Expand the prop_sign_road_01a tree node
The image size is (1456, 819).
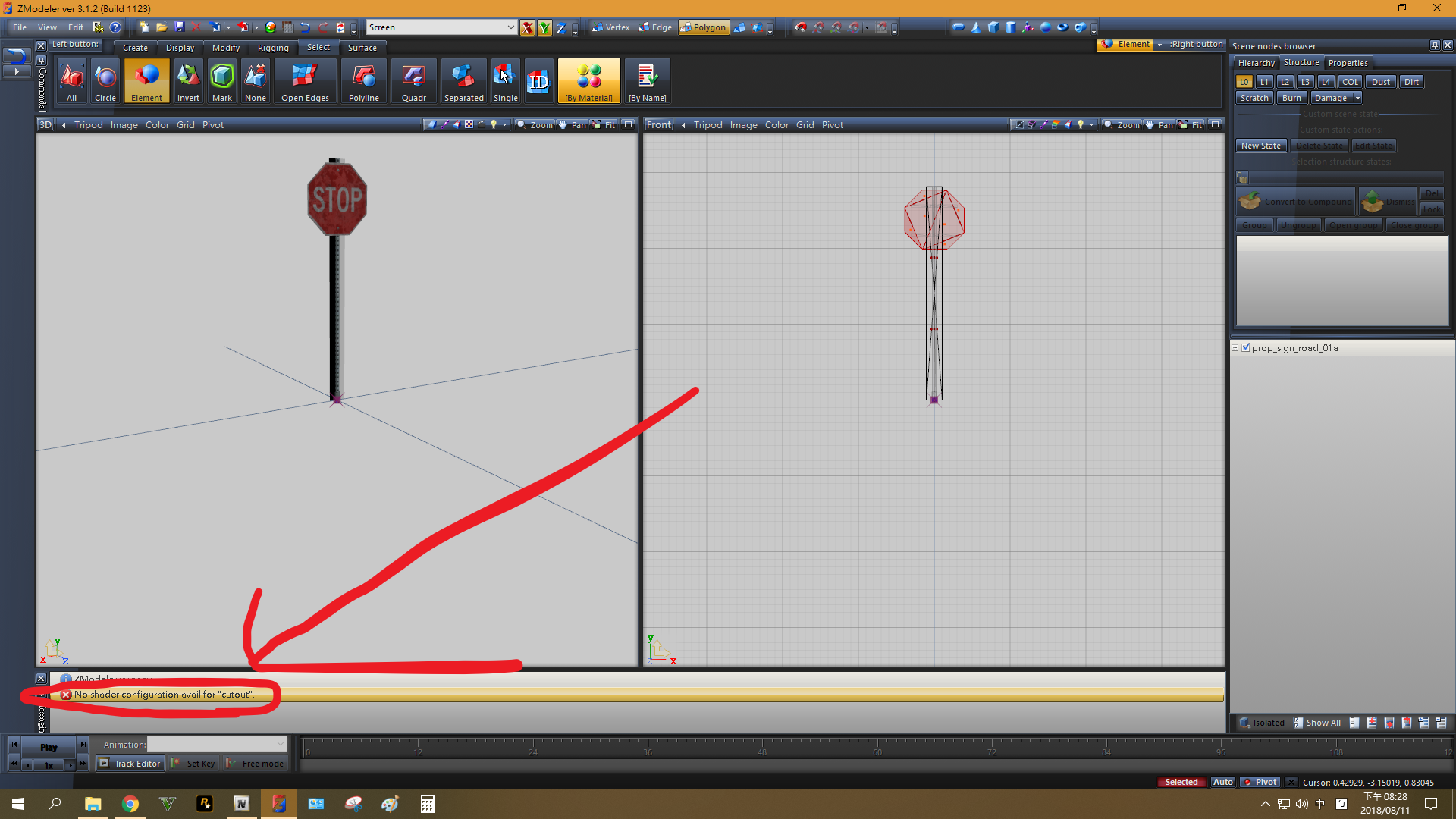pos(1235,348)
